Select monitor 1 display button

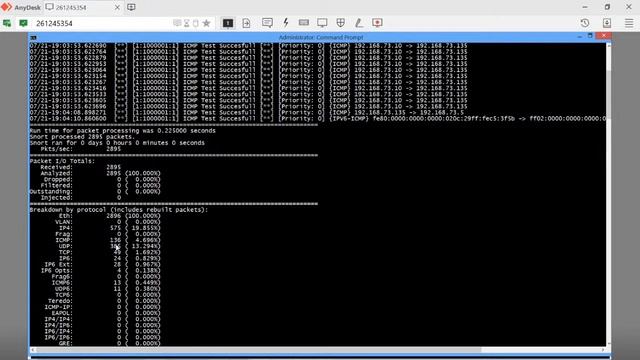[228, 23]
